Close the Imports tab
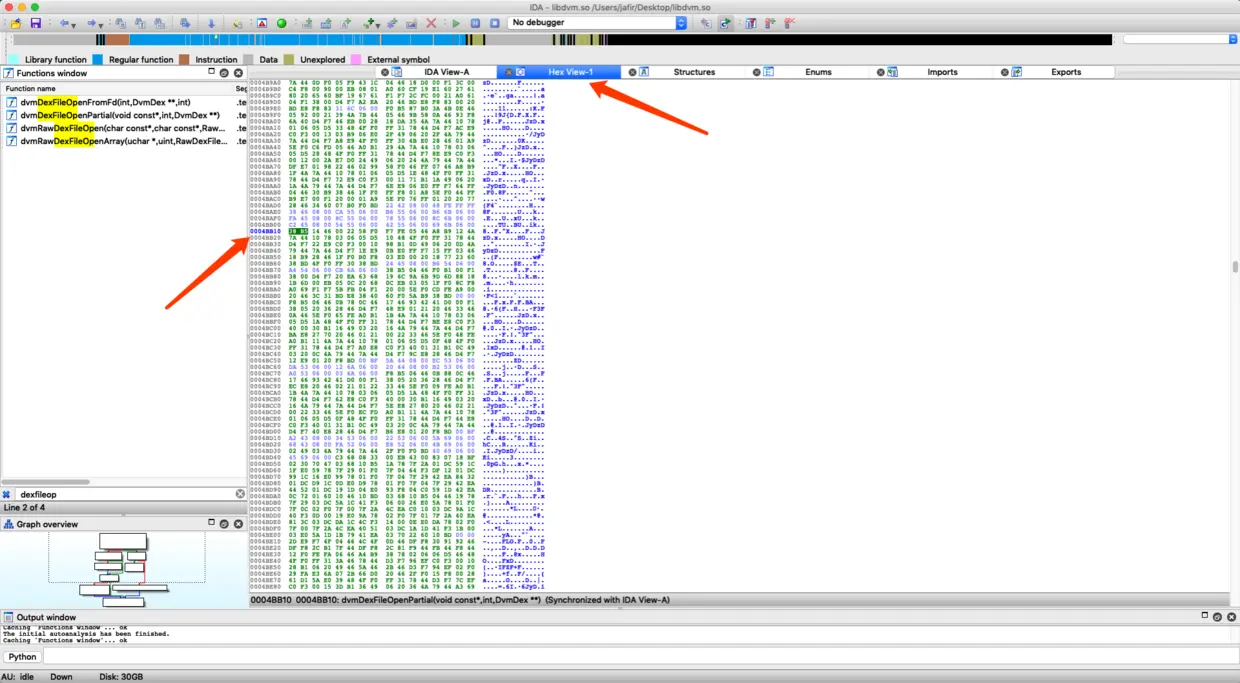This screenshot has height=683, width=1240. tap(880, 72)
